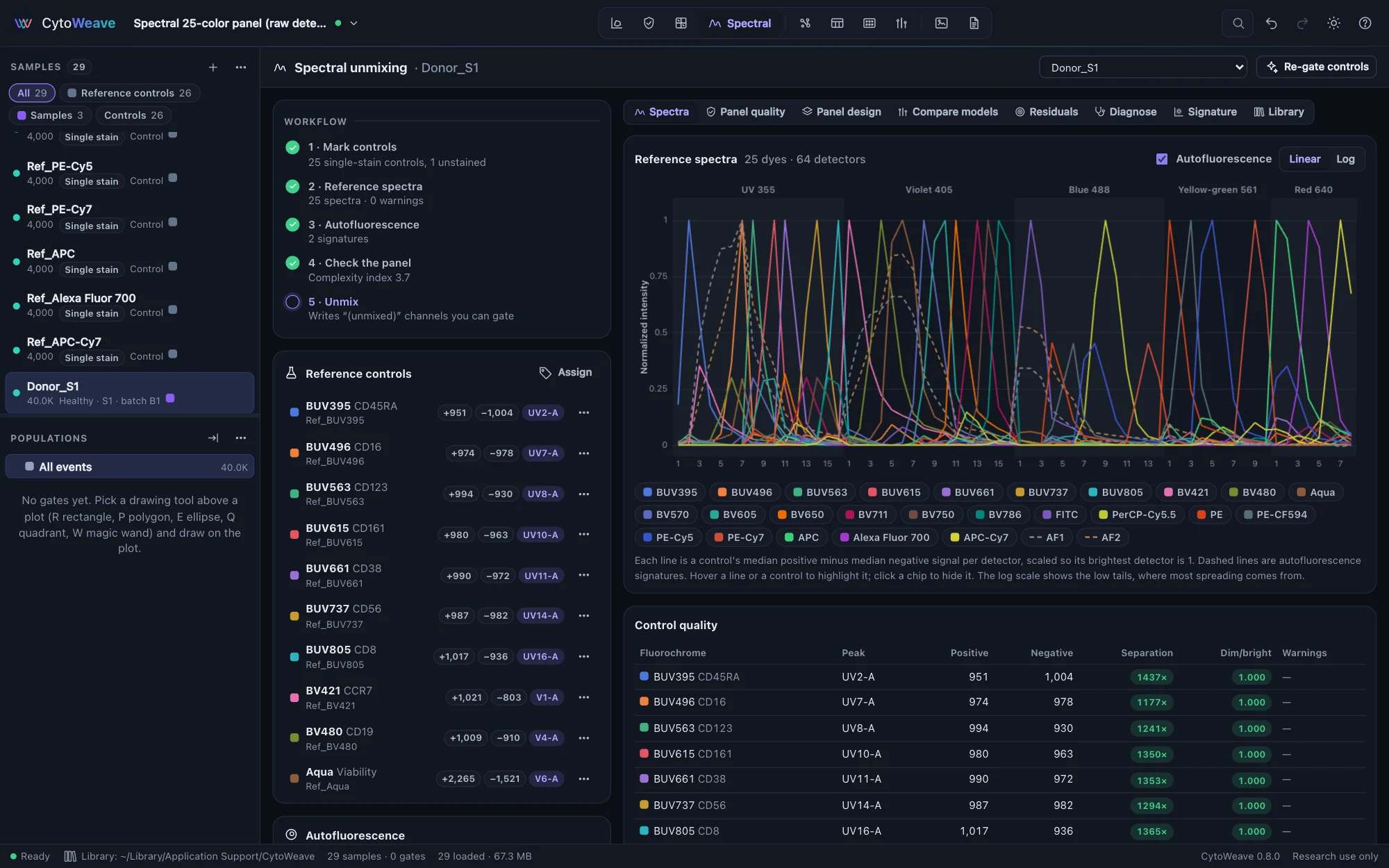Open the grid layout icon in top toolbar
The width and height of the screenshot is (1389, 868).
click(x=681, y=23)
